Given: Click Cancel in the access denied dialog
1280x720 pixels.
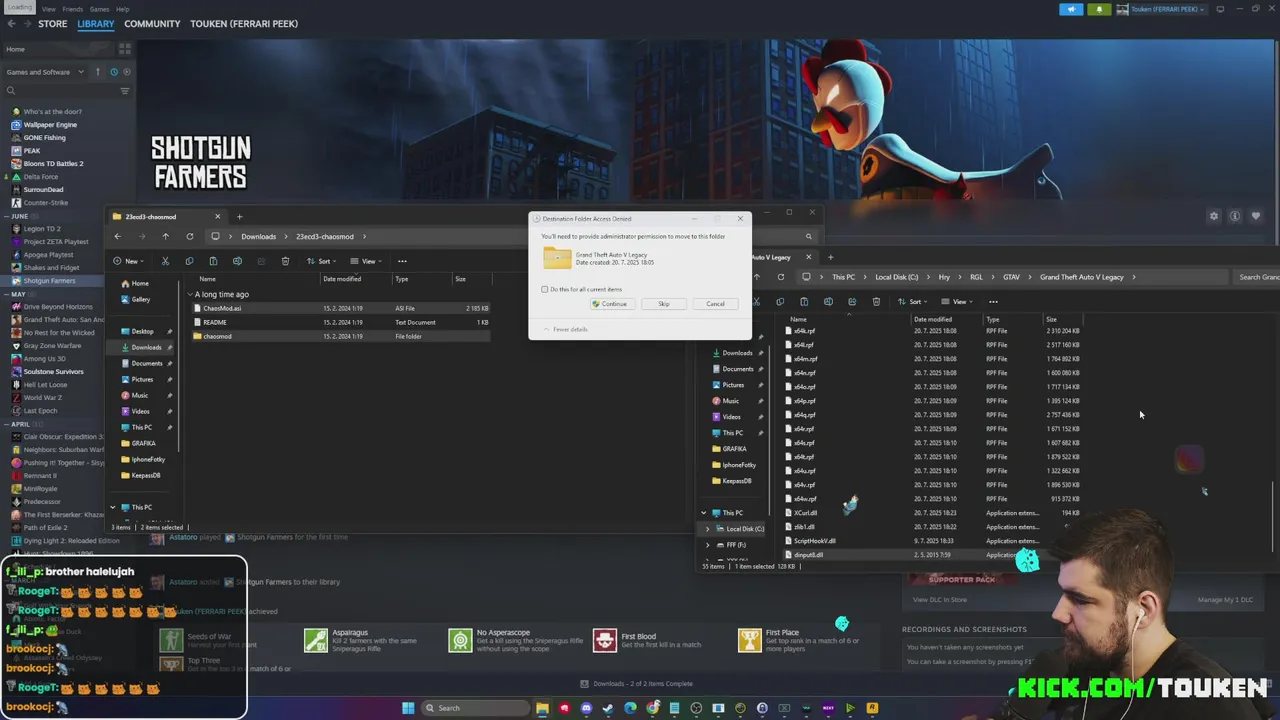Looking at the screenshot, I should point(715,304).
